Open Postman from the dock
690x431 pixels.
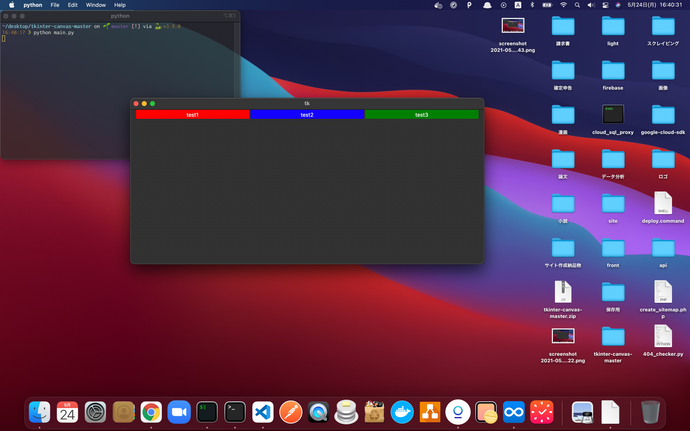[x=291, y=412]
